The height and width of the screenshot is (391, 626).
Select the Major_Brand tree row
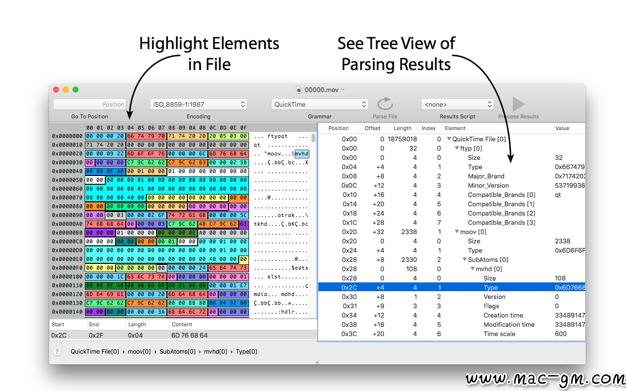452,176
